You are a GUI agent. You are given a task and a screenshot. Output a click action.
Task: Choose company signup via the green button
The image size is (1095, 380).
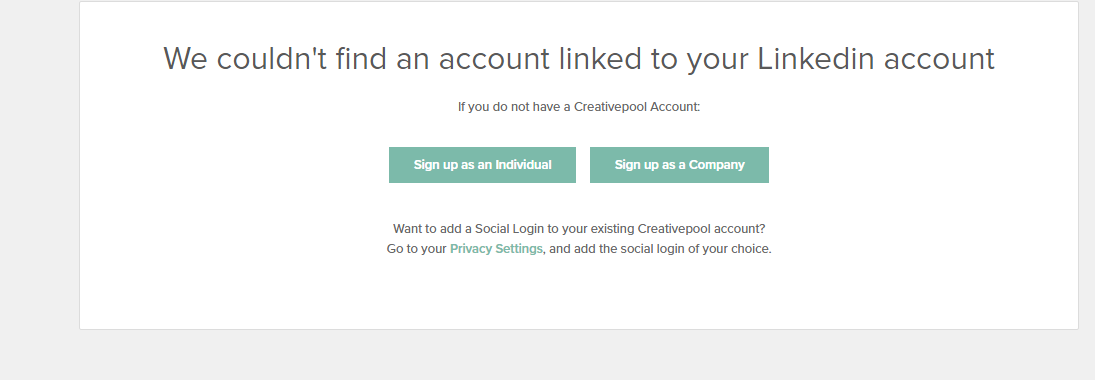tap(679, 165)
